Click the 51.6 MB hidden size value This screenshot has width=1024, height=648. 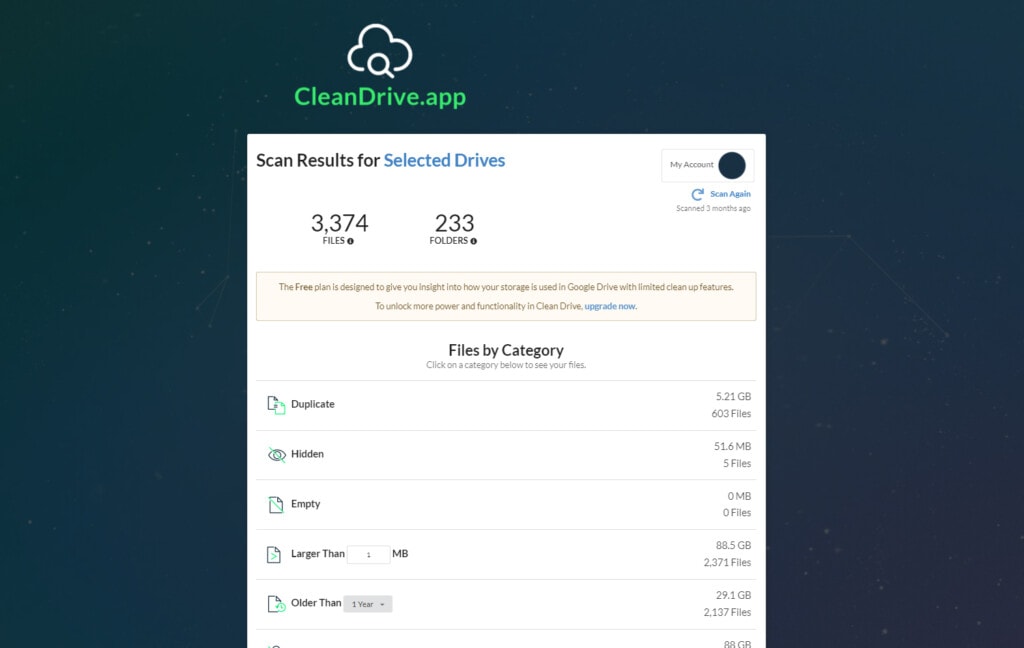pyautogui.click(x=733, y=446)
